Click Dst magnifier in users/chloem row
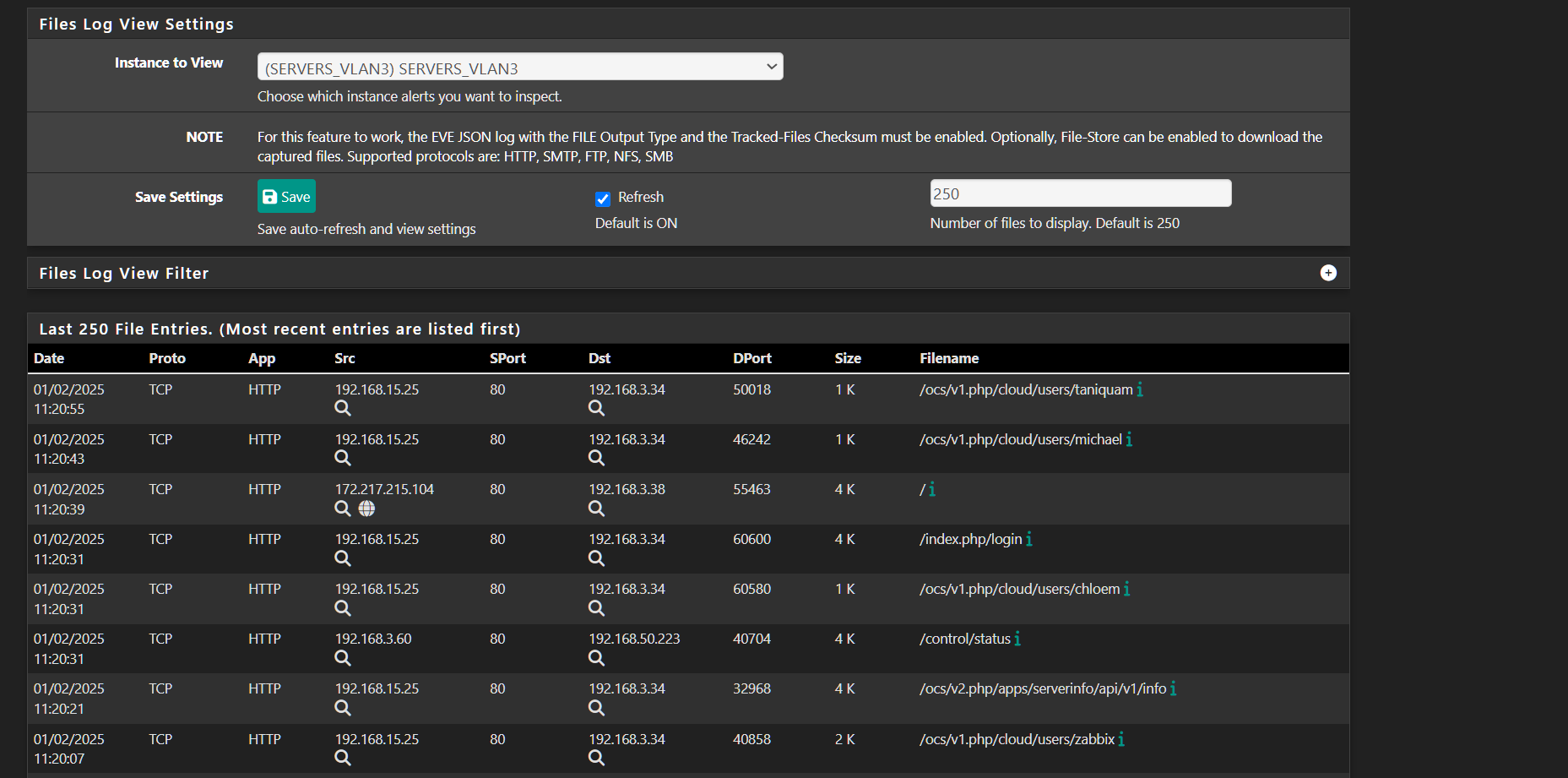Viewport: 1568px width, 778px height. tap(596, 608)
